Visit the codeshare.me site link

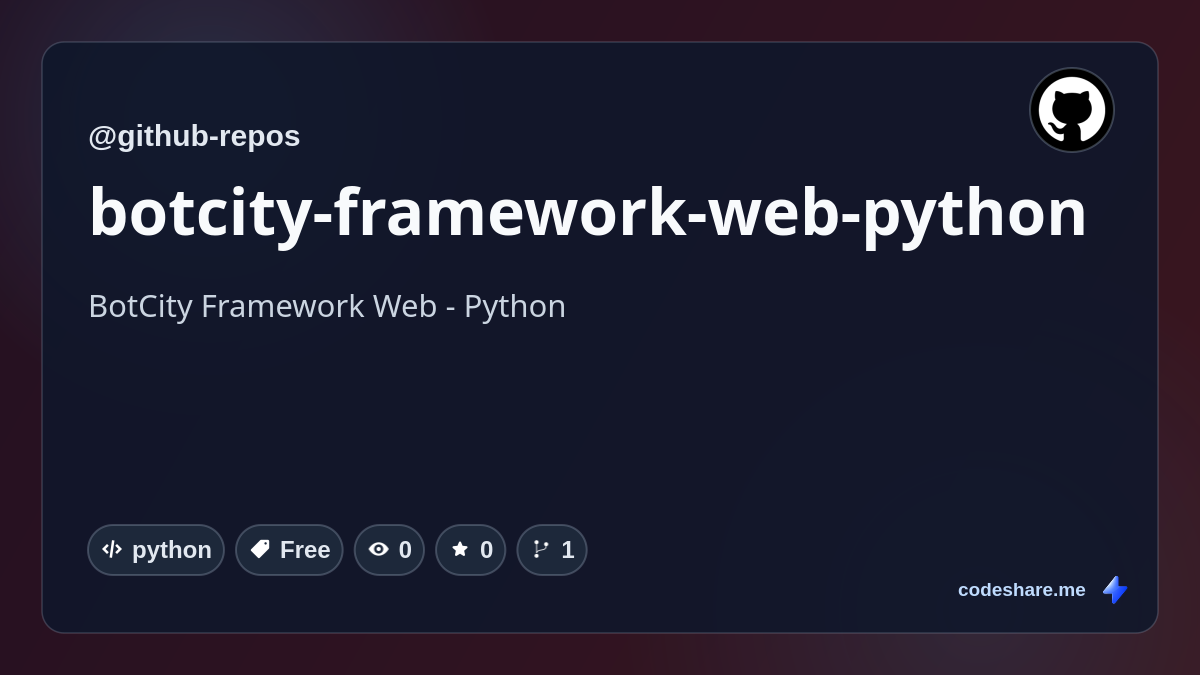1021,590
